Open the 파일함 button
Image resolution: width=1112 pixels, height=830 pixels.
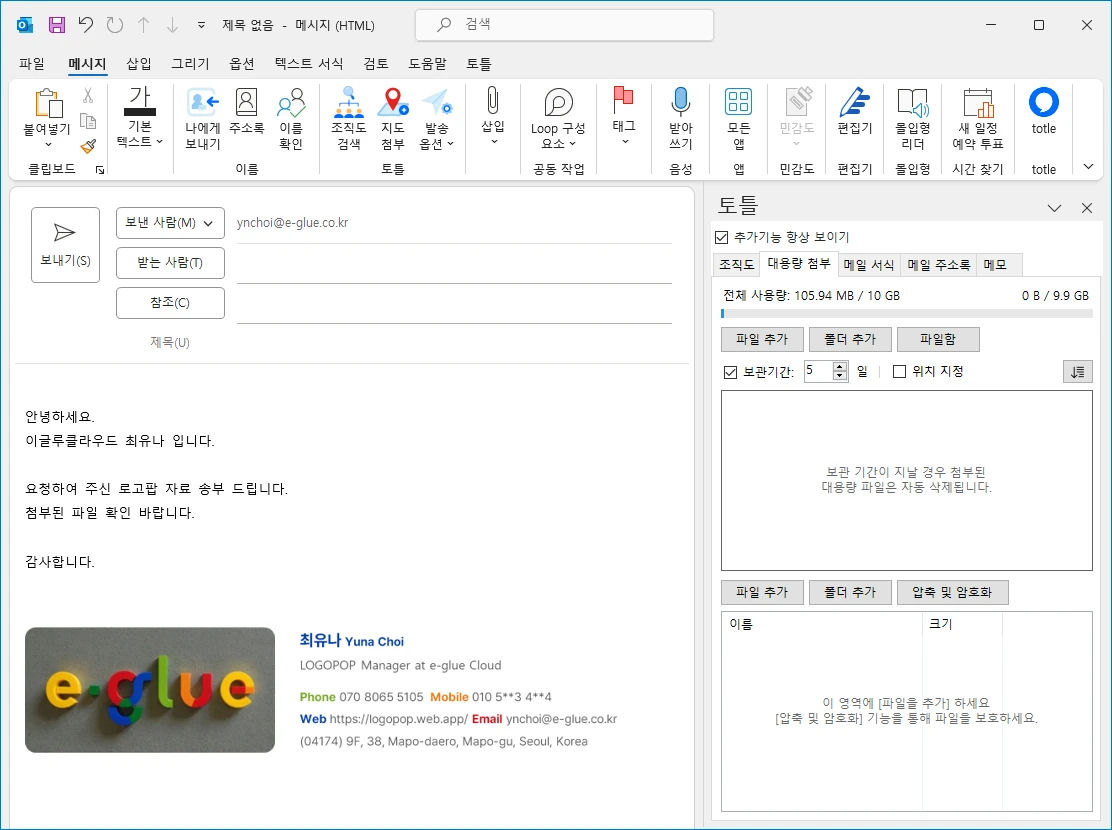938,339
